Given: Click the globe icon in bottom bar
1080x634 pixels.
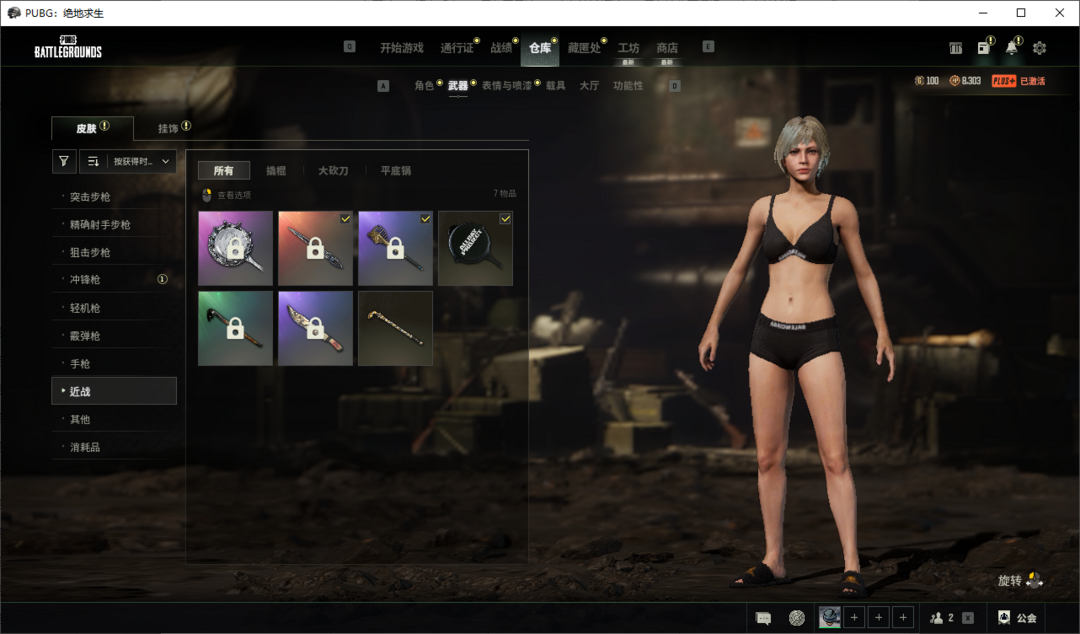Looking at the screenshot, I should coord(797,618).
